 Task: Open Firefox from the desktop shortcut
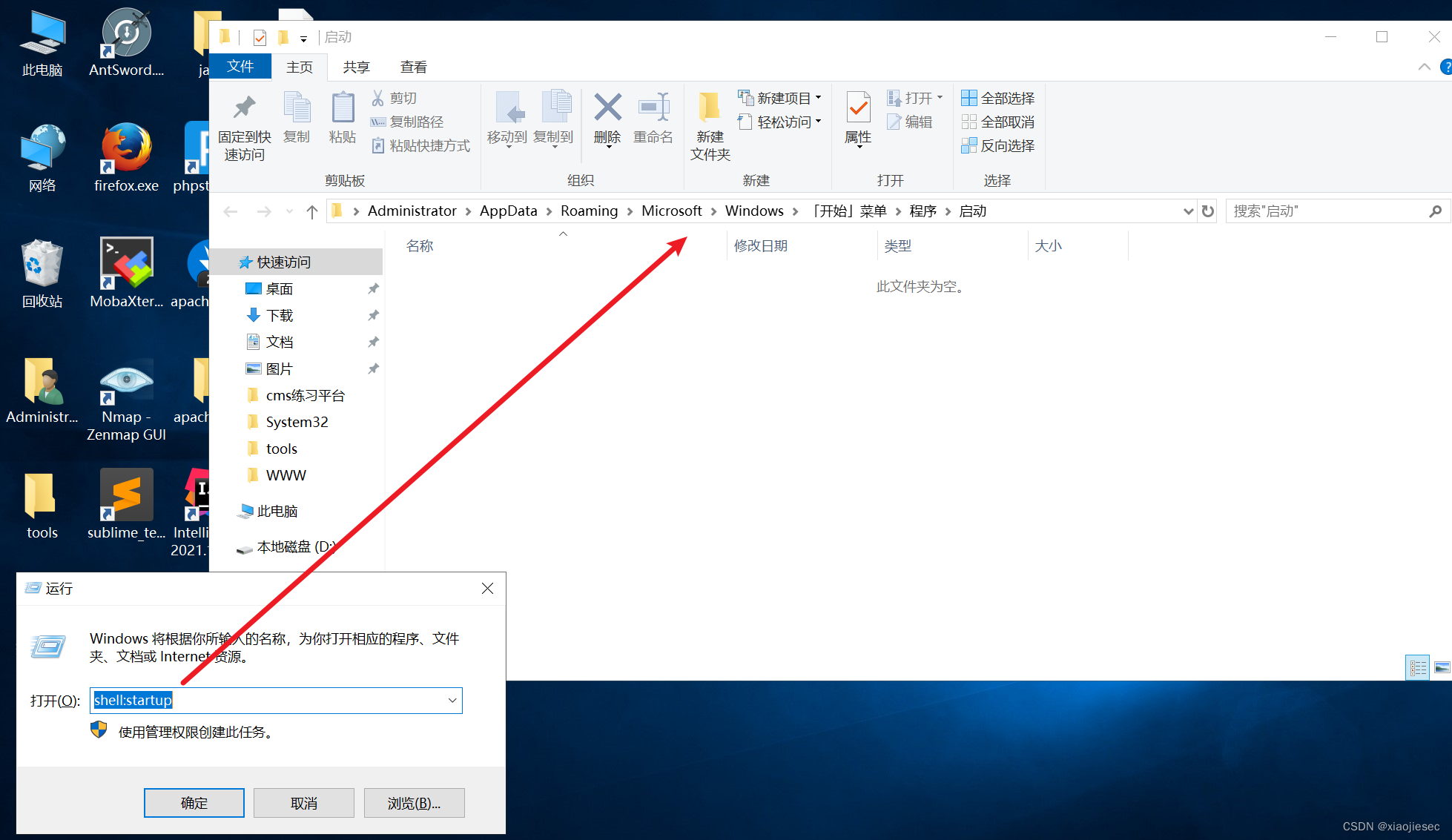click(126, 148)
